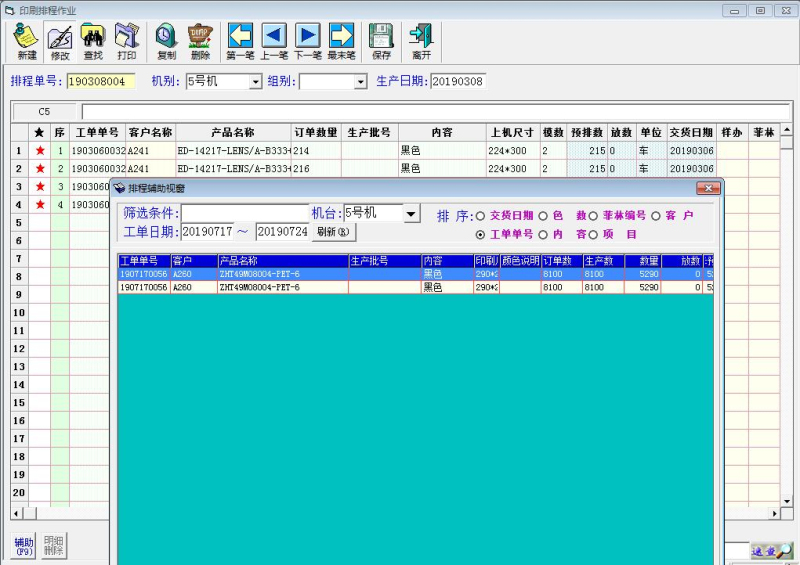Screen dimensions: 800x565
Task: Click the horizontal scrollbar left arrow
Action: click(16, 513)
